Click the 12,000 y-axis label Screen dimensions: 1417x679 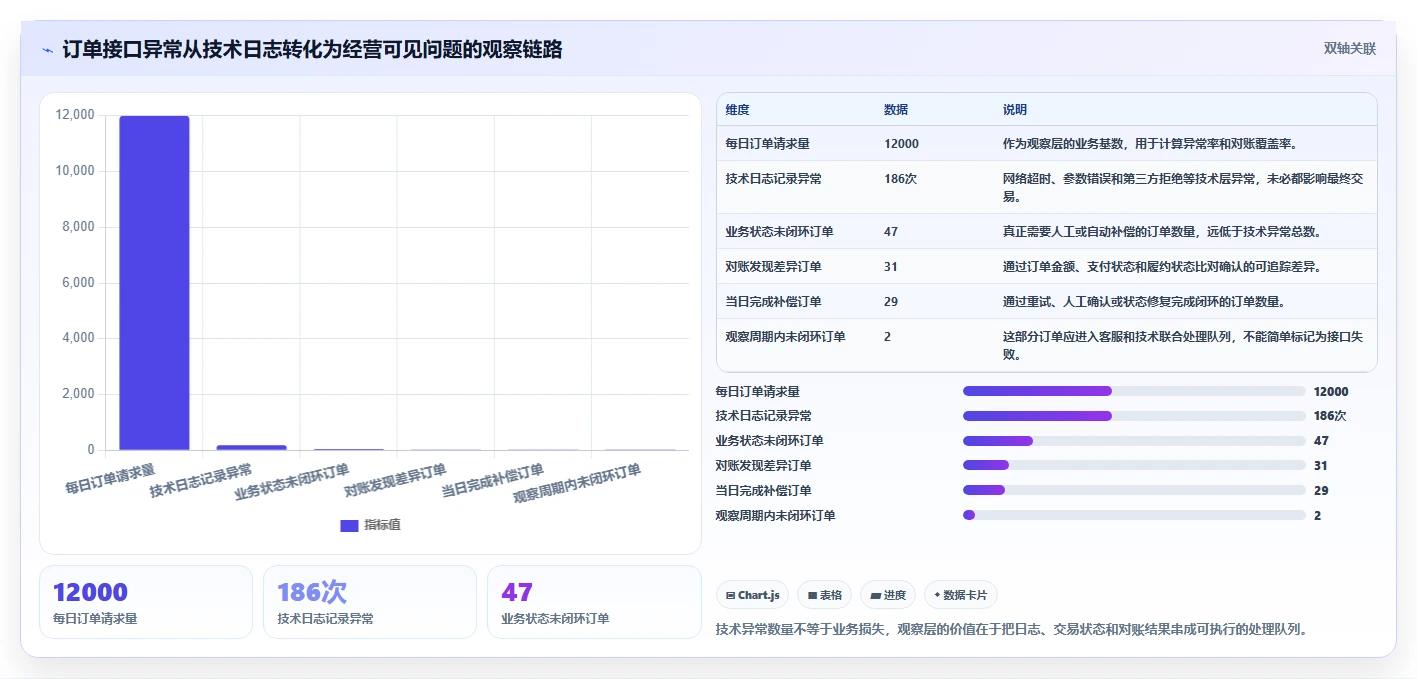75,115
